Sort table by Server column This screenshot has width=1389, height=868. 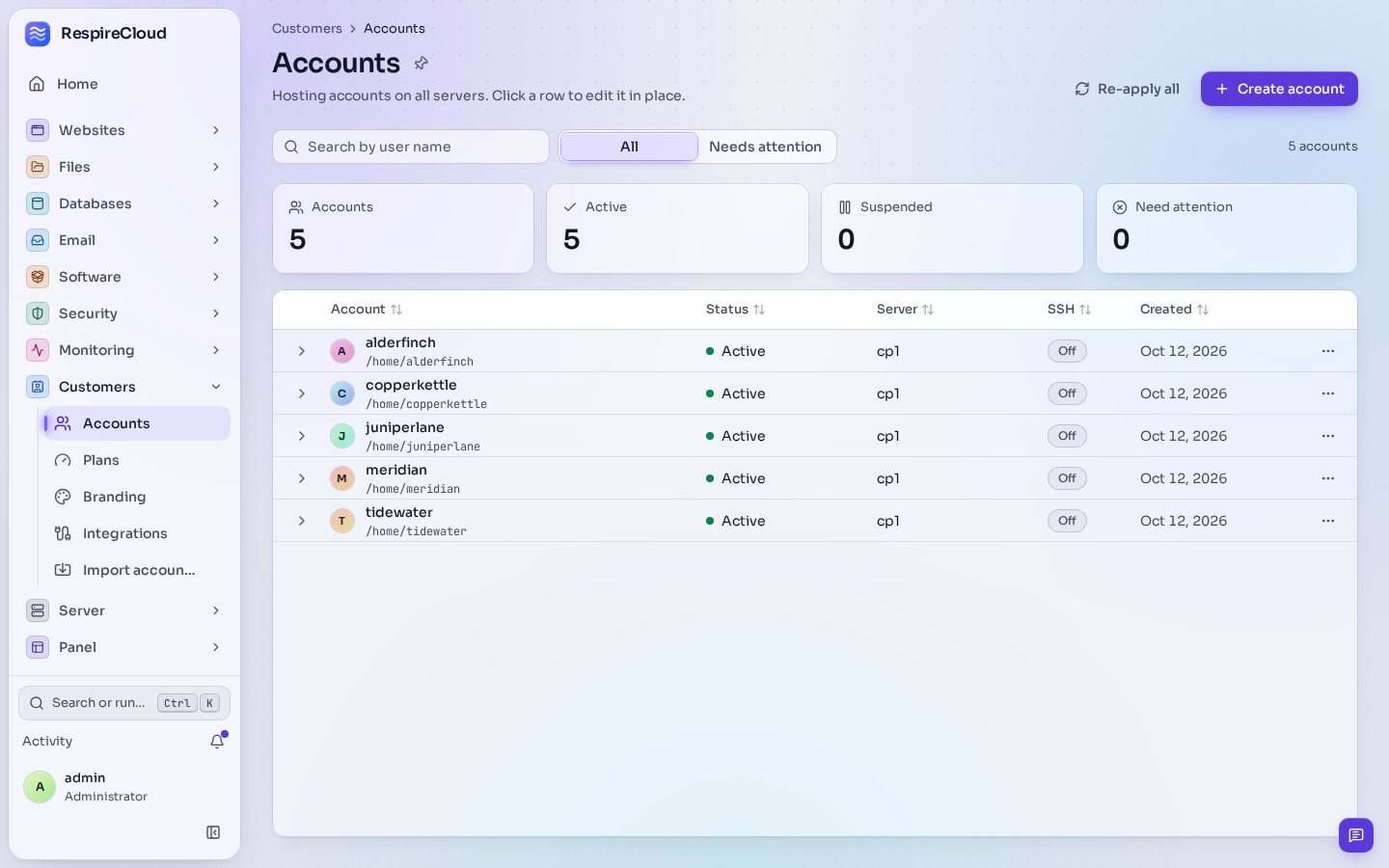(905, 310)
